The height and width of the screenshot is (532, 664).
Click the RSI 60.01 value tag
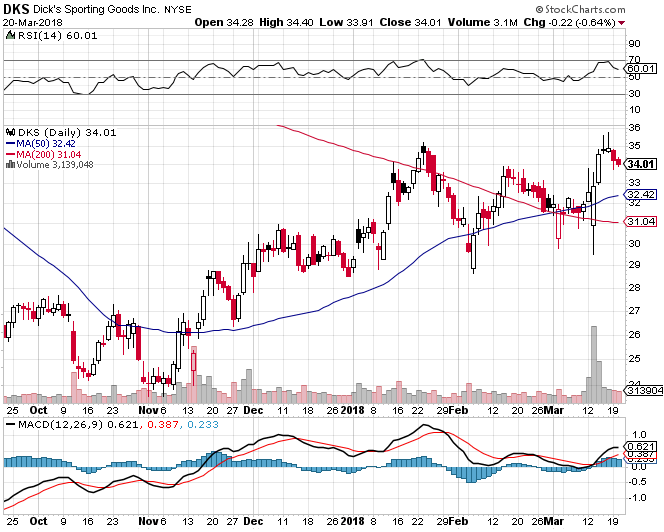(x=642, y=69)
